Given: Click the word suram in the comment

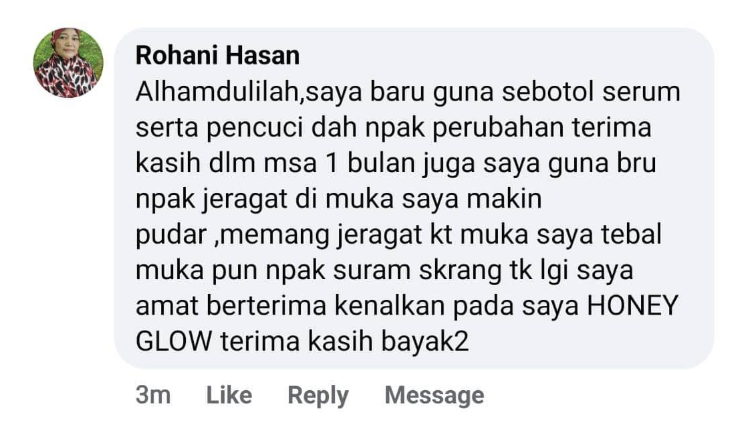Looking at the screenshot, I should [x=372, y=270].
